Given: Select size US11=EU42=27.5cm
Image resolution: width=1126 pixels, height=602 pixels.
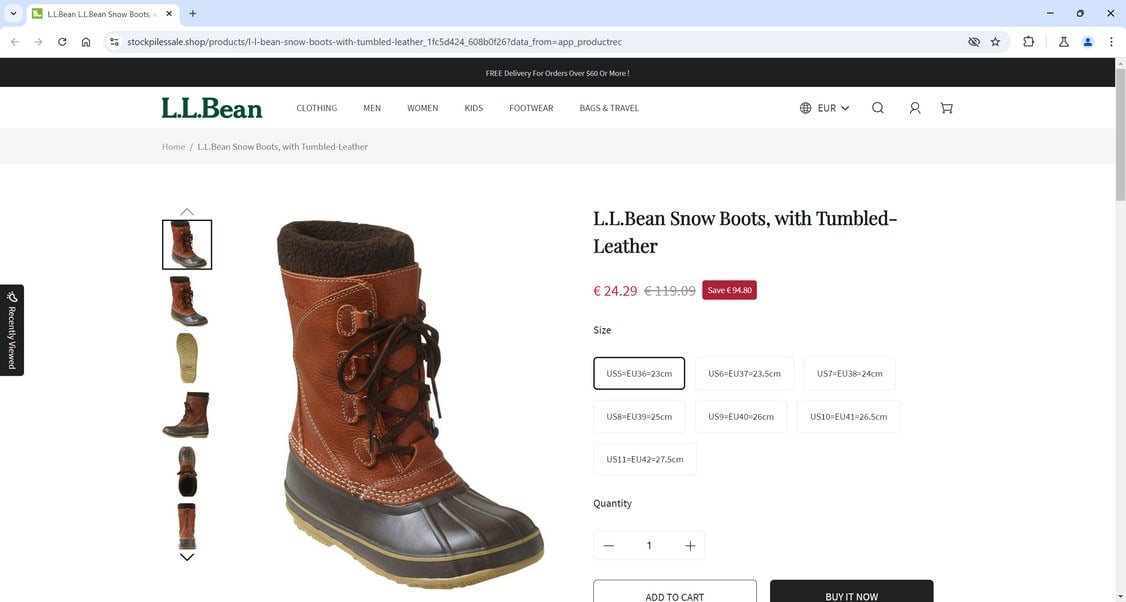Looking at the screenshot, I should coord(644,459).
